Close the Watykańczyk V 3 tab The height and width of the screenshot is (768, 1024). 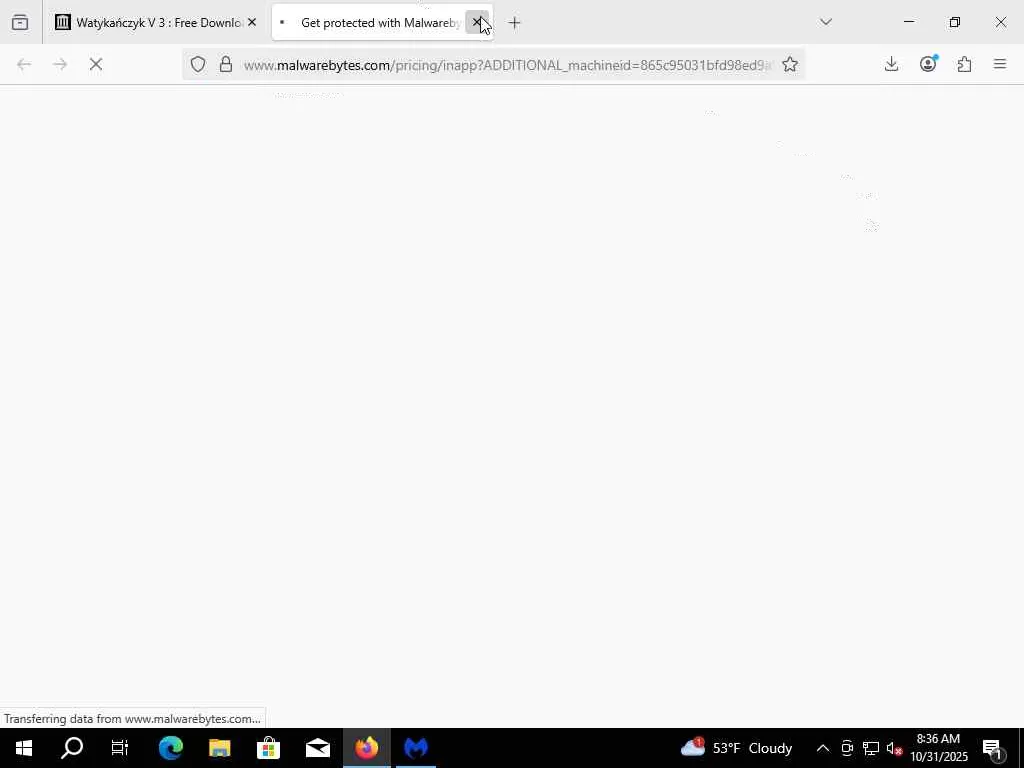coord(252,23)
